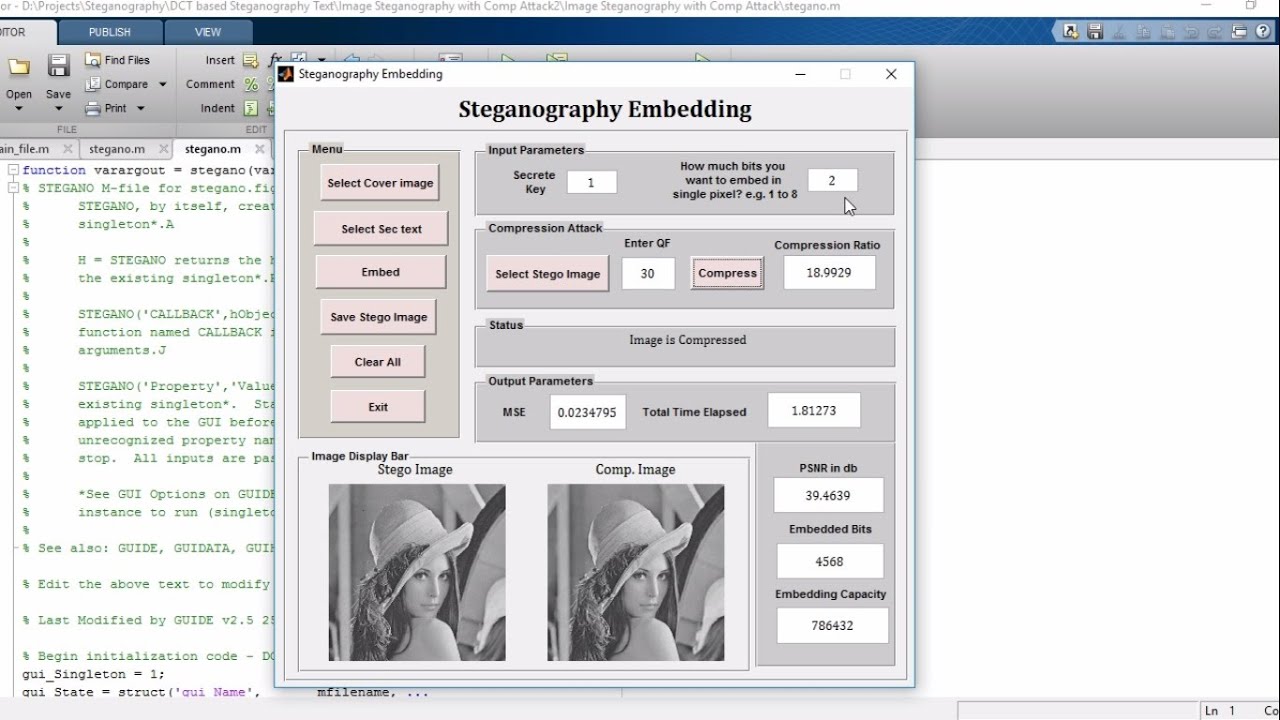Click the Embed button

[x=381, y=272]
